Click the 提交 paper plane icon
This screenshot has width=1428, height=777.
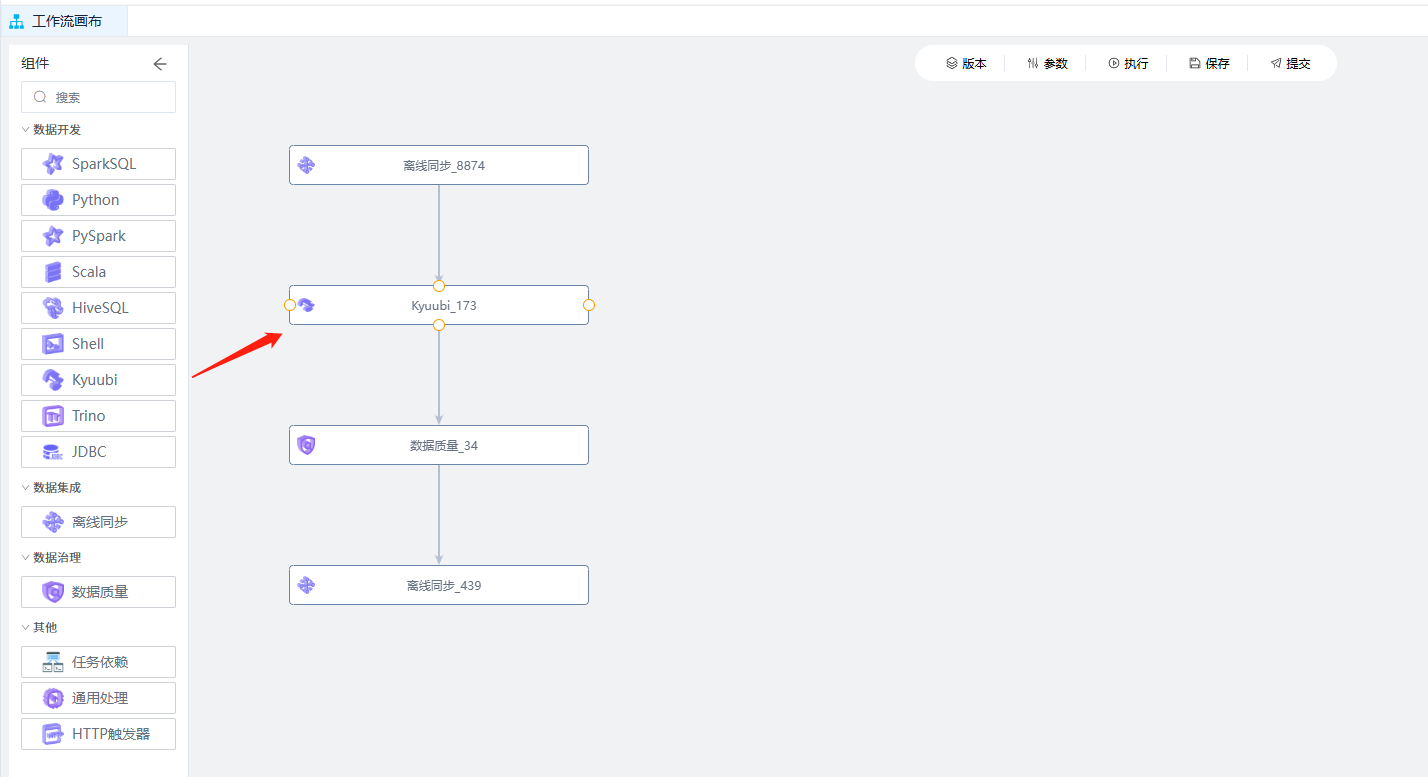tap(1276, 63)
